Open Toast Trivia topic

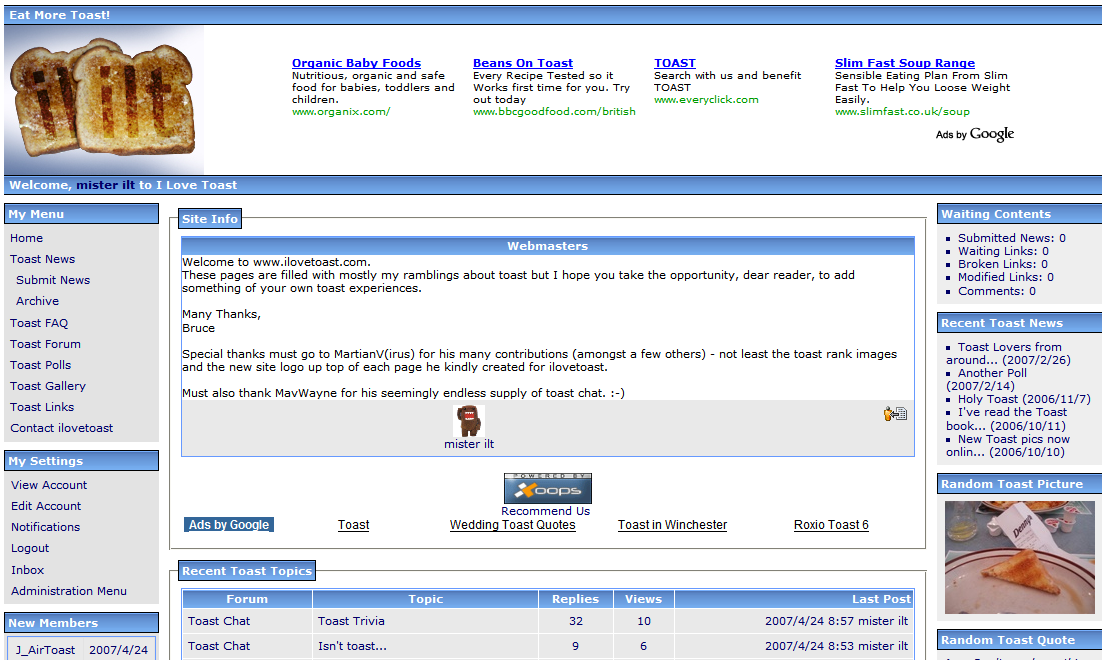351,621
